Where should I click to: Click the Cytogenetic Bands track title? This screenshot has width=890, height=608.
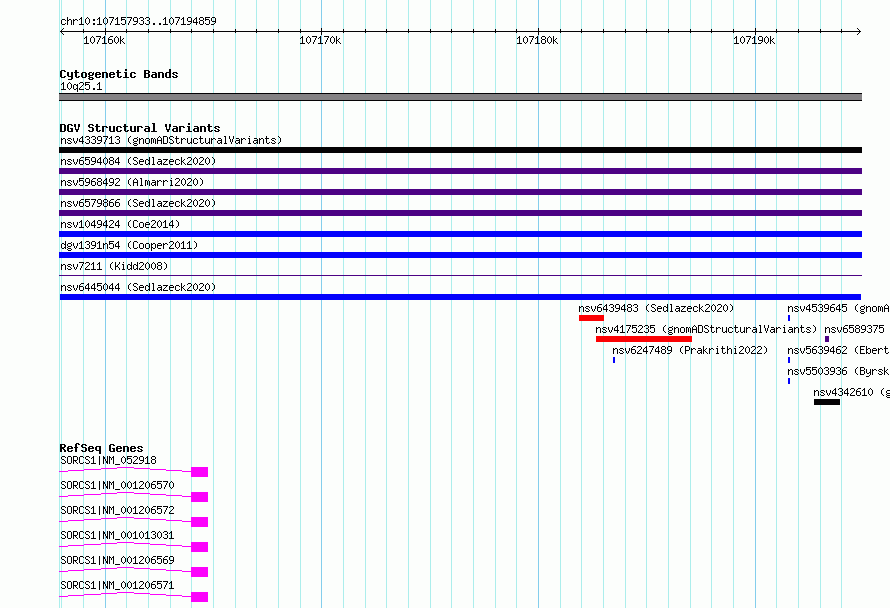click(x=119, y=74)
